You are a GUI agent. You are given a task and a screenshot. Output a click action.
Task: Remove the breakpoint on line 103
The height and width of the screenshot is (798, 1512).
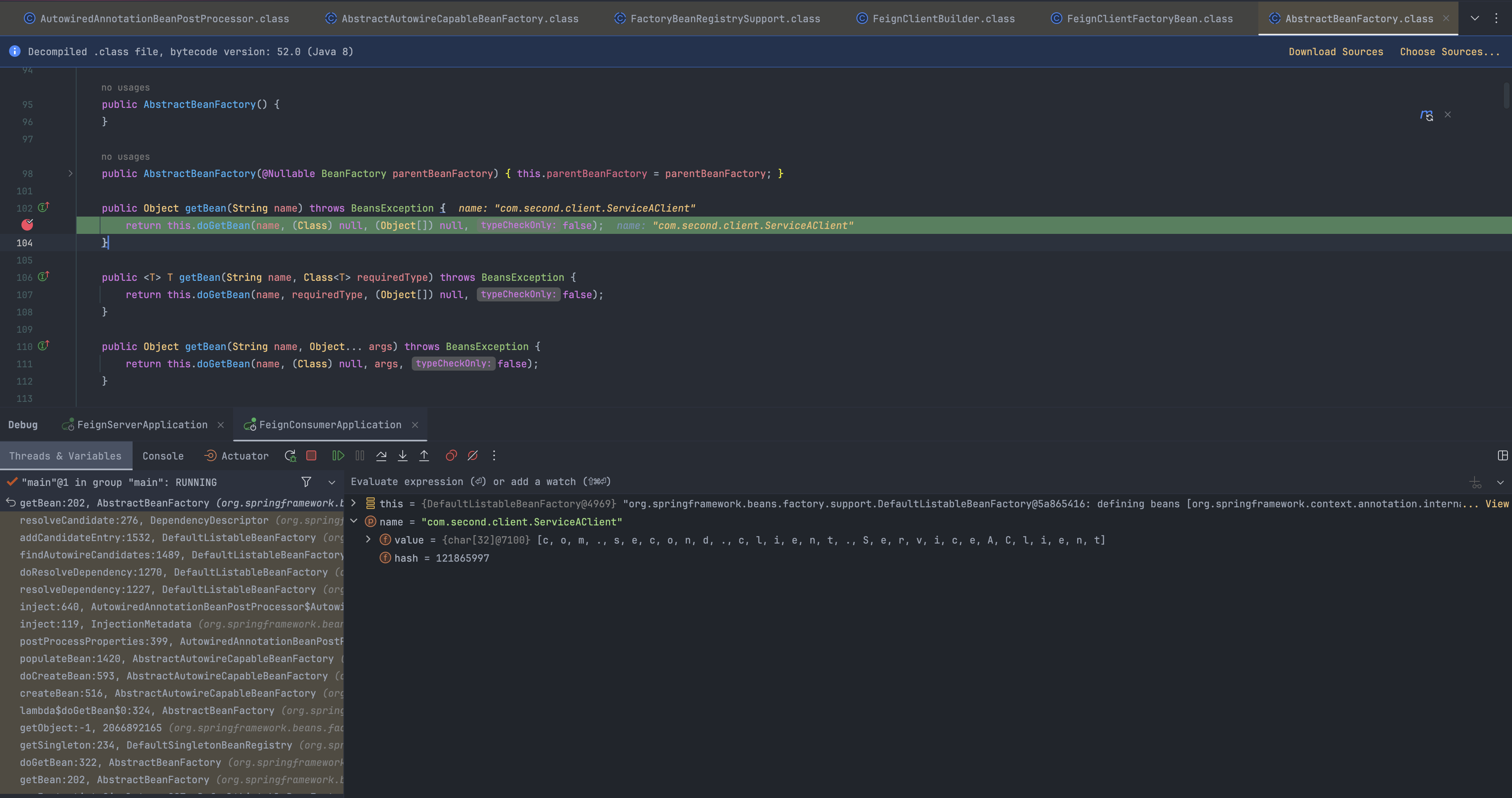[27, 225]
